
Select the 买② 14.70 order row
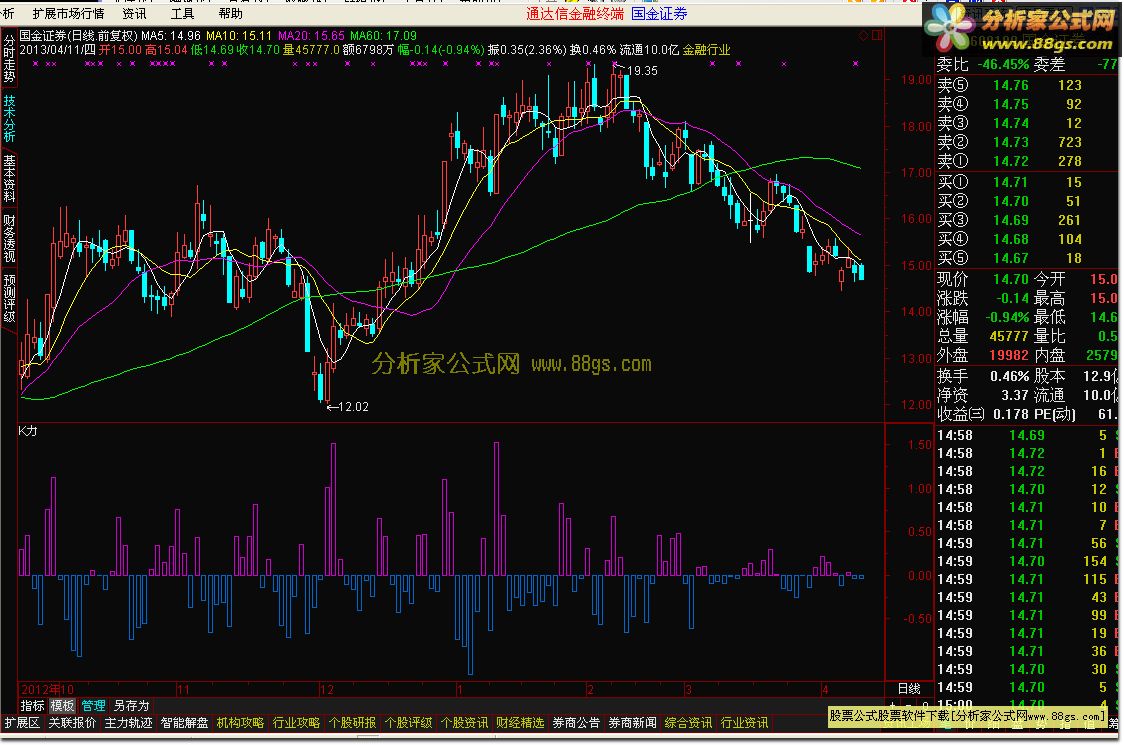(x=1027, y=201)
